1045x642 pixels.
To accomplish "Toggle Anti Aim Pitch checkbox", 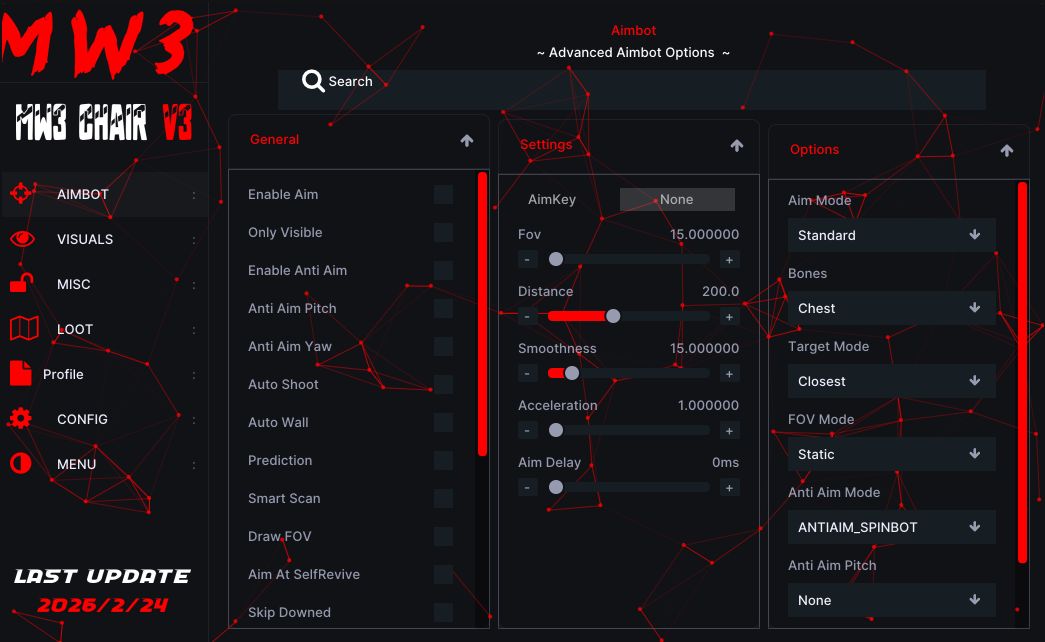I will [x=443, y=308].
